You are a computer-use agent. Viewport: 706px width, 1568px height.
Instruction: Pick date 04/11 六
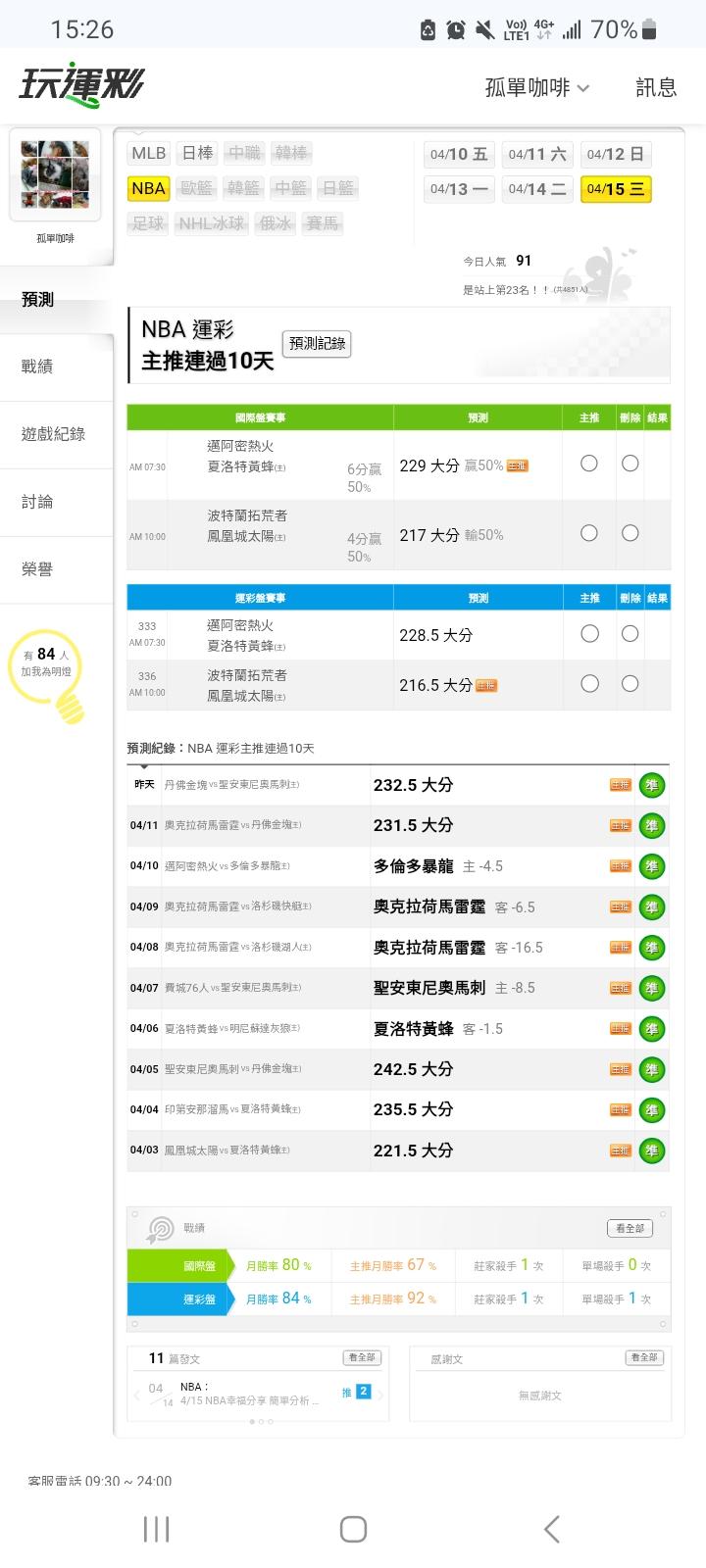click(x=537, y=154)
